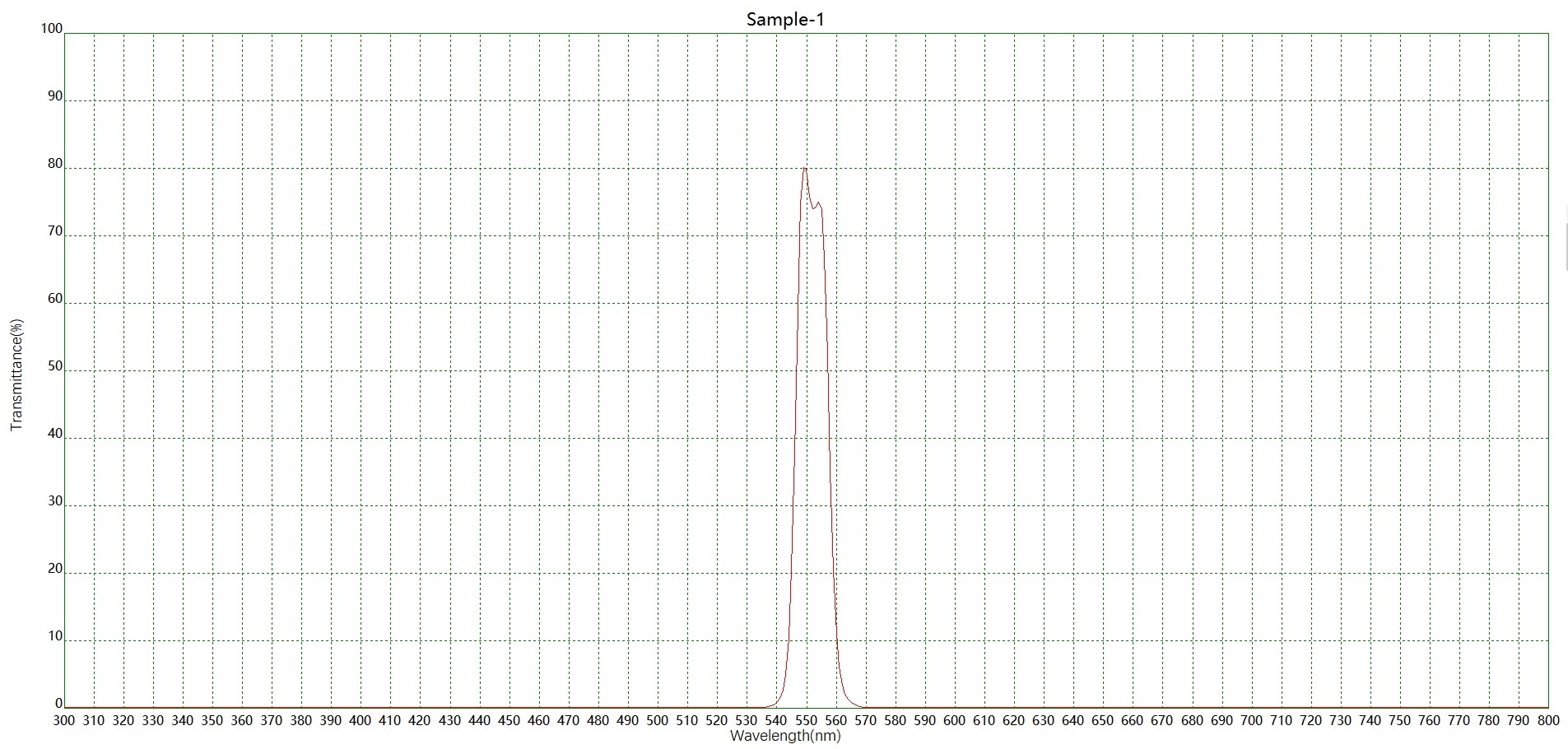Screen dimensions: 1568x749
Task: Click the 0 label on transmittance axis
Action: (x=58, y=704)
